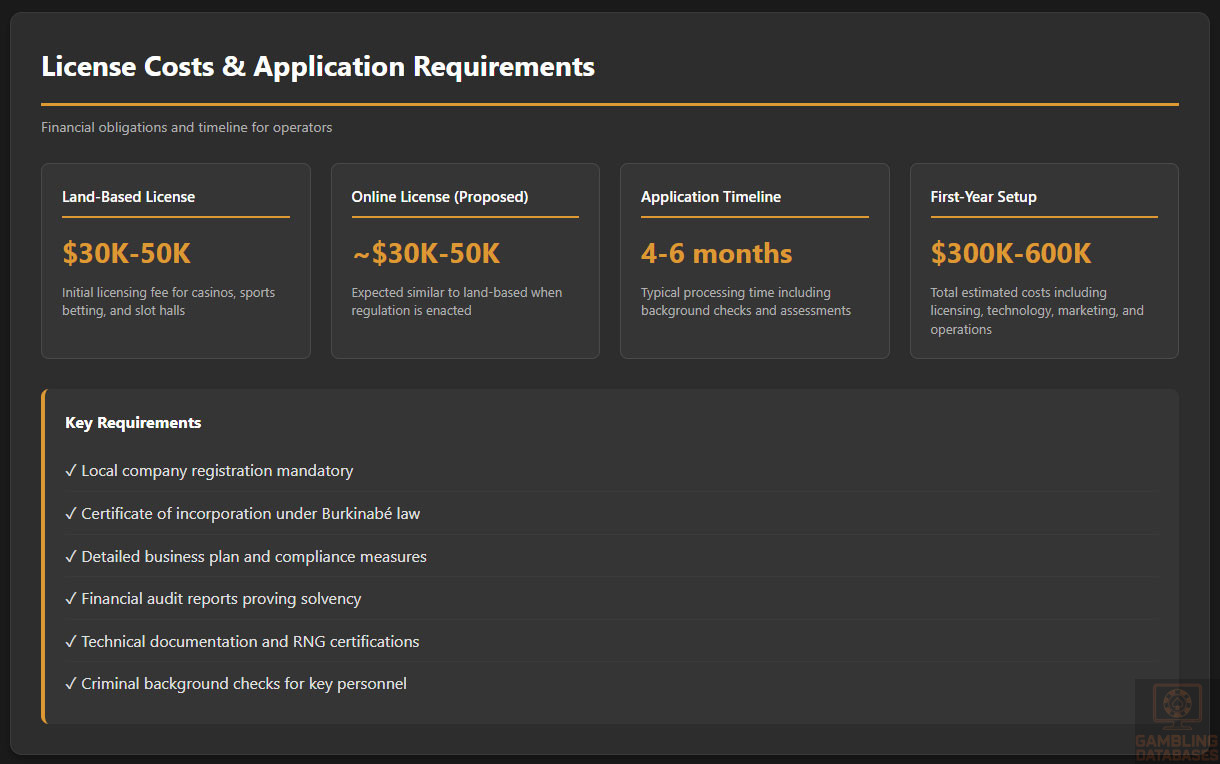Click the $300K-600K first-year cost value
The image size is (1220, 764).
[1010, 253]
